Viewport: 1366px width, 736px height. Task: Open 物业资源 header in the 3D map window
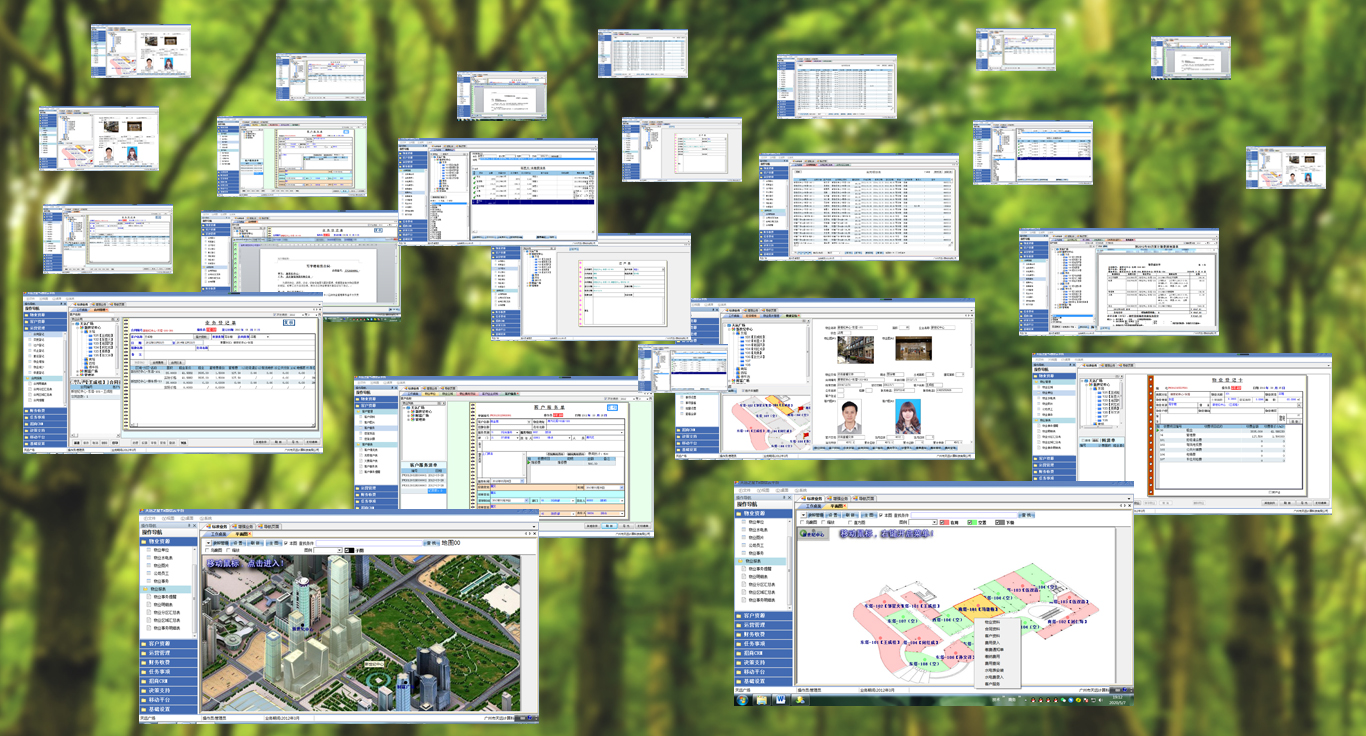tap(169, 541)
